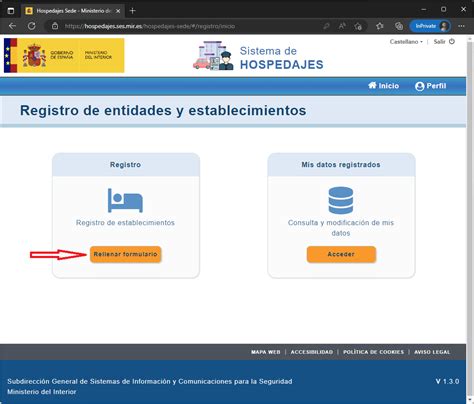
Task: Select the Hospedajes Sede browser tab
Action: pyautogui.click(x=73, y=11)
